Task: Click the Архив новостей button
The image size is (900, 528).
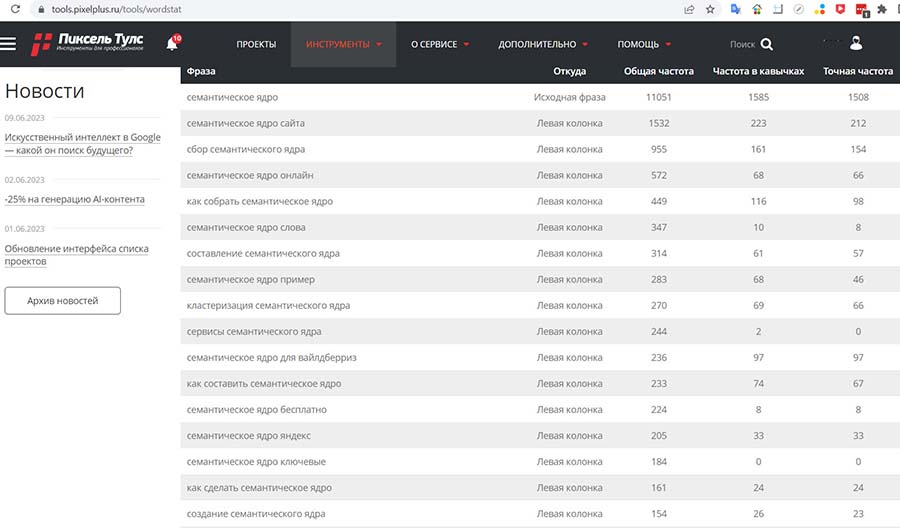Action: [62, 300]
